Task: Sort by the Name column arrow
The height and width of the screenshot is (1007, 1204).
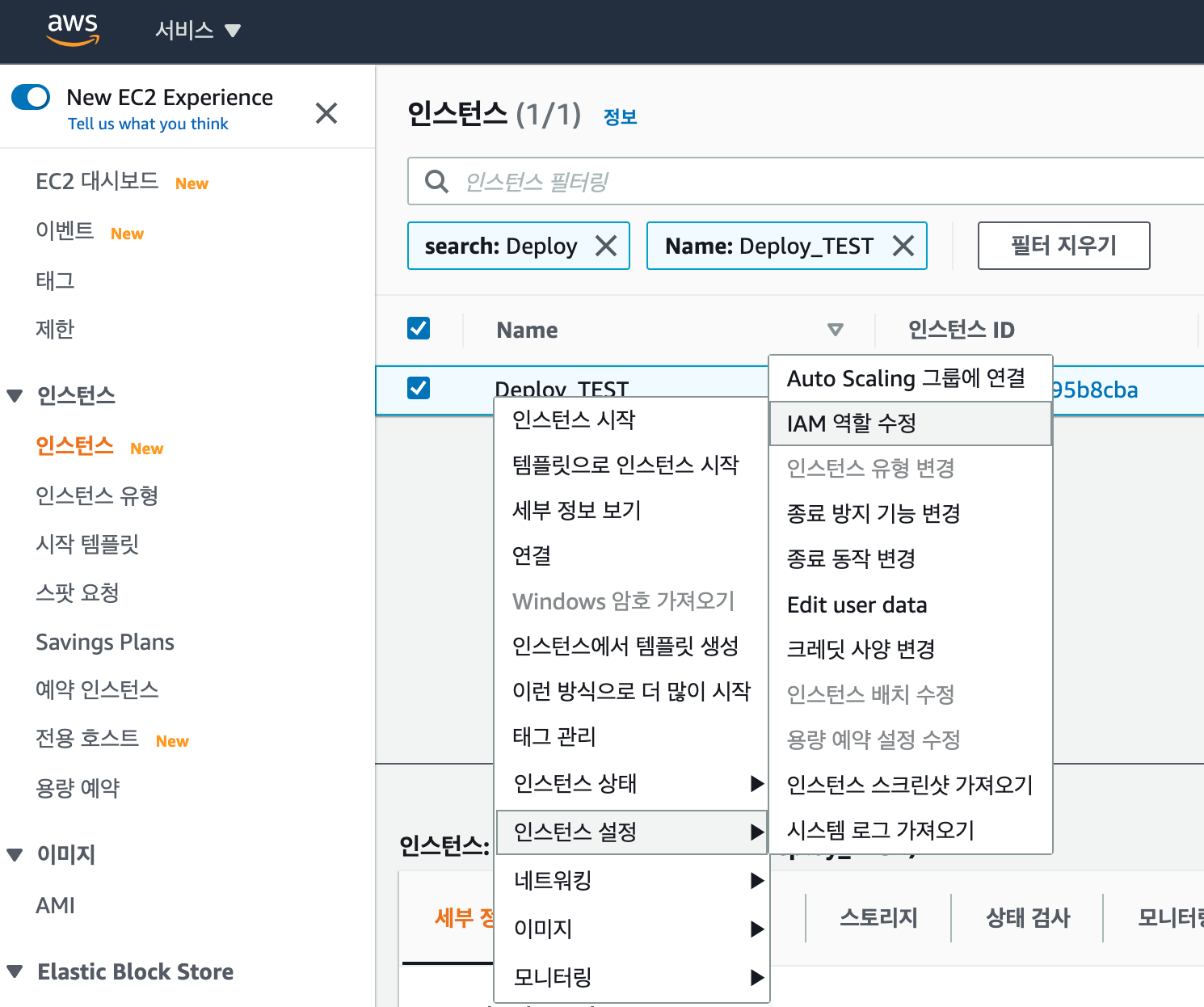Action: point(836,330)
